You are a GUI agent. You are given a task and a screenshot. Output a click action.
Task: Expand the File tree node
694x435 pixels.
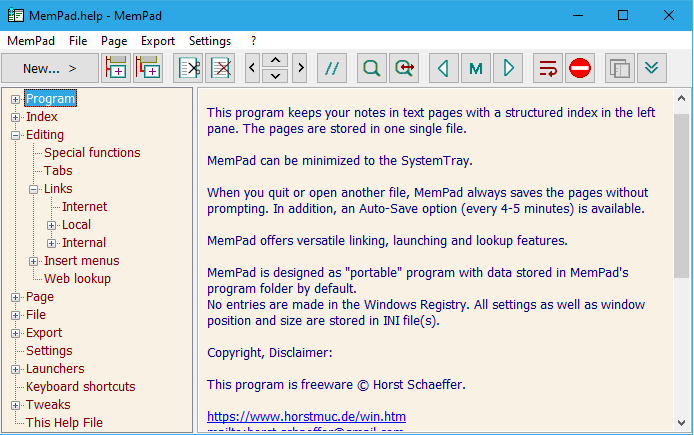click(x=15, y=316)
